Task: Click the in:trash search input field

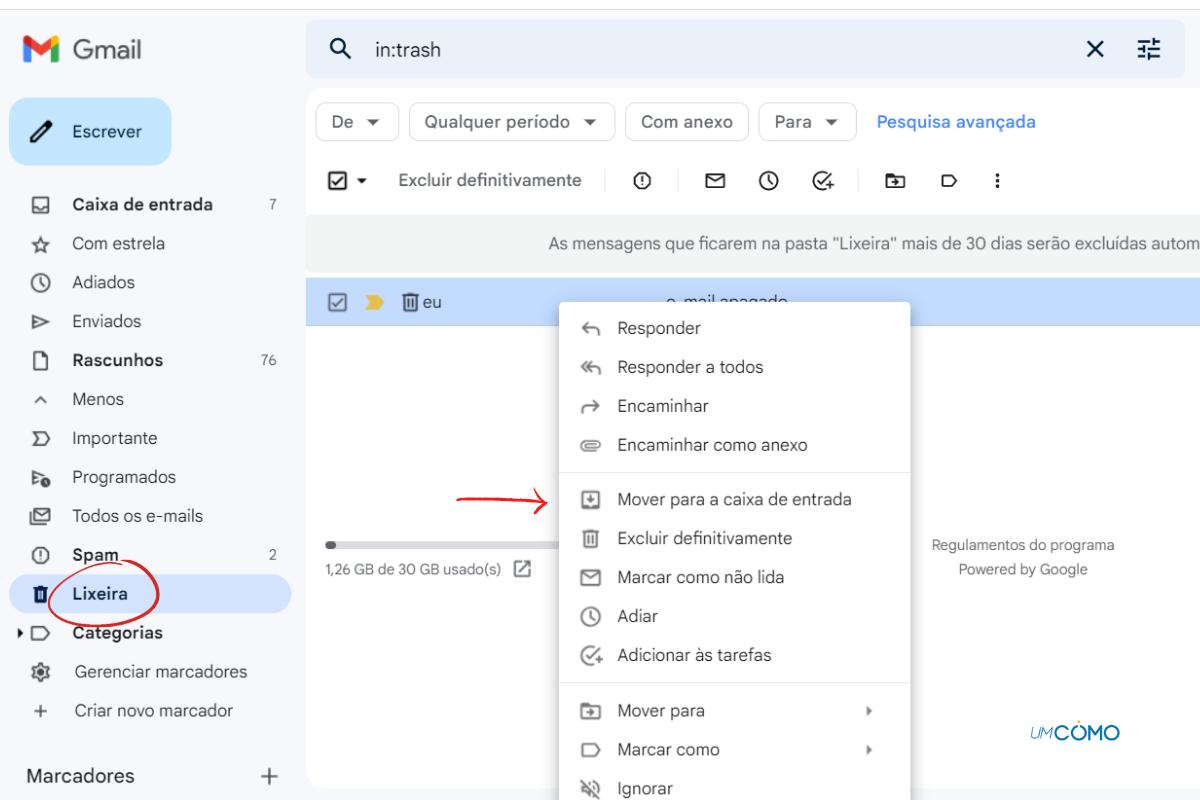Action: (x=700, y=49)
